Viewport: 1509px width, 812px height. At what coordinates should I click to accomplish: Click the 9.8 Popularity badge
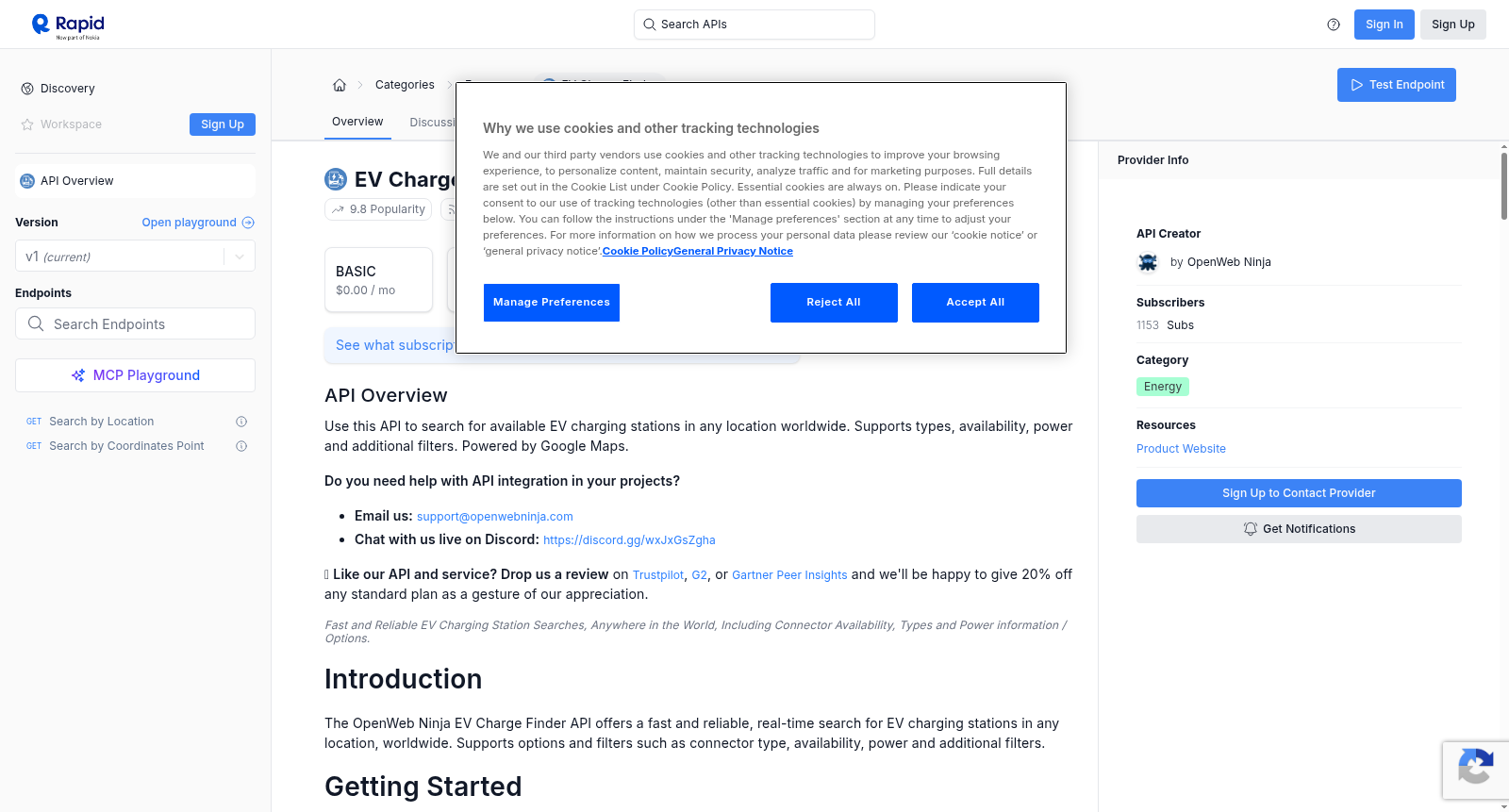[x=378, y=209]
